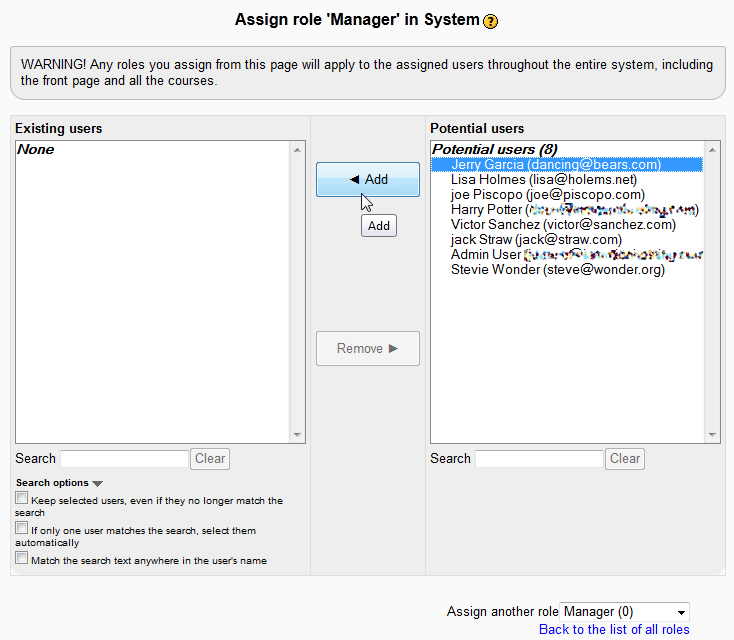This screenshot has height=640, width=734.
Task: Check 'Match the search text anywhere' option
Action: coord(22,559)
